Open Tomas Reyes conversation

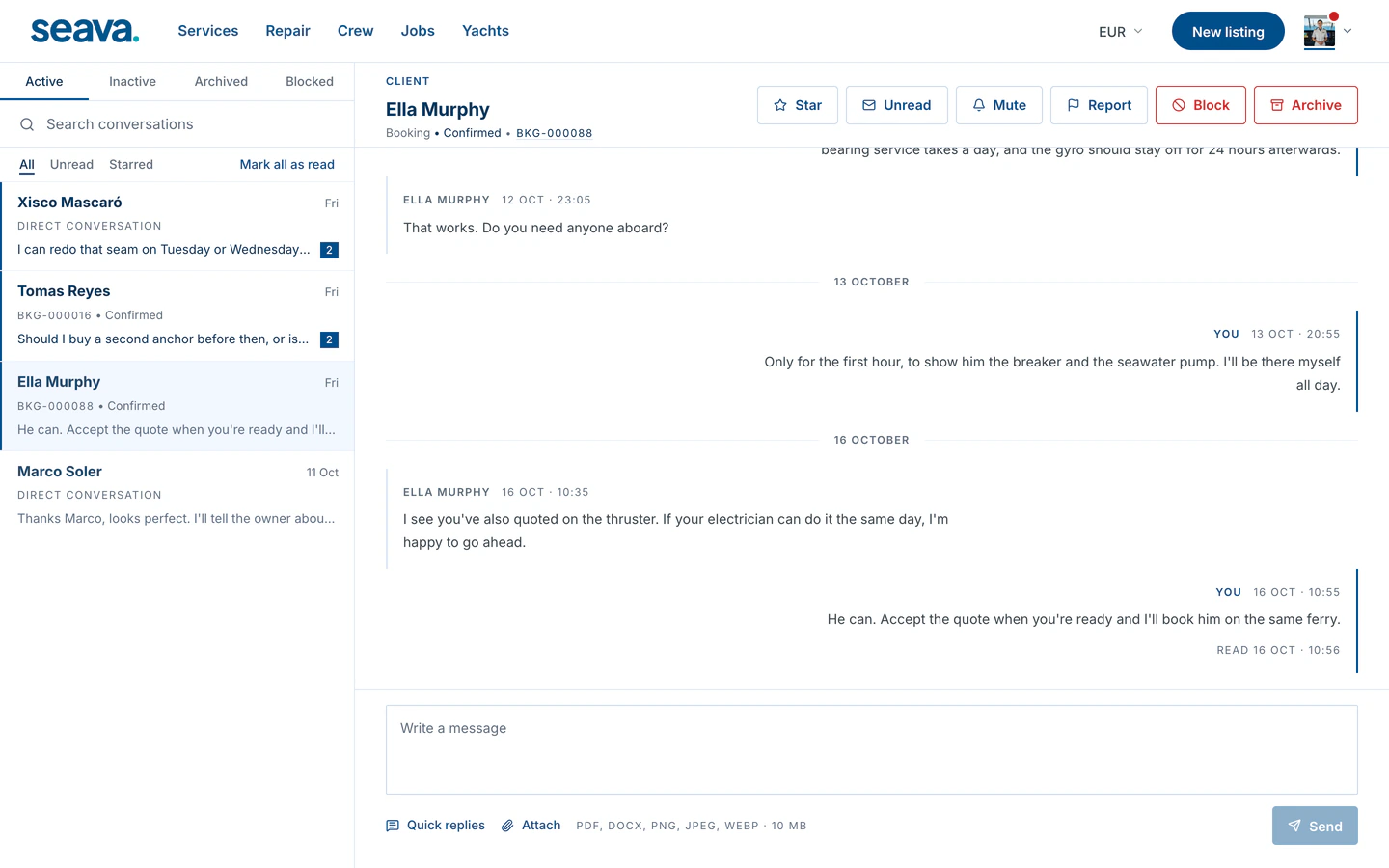coord(177,316)
